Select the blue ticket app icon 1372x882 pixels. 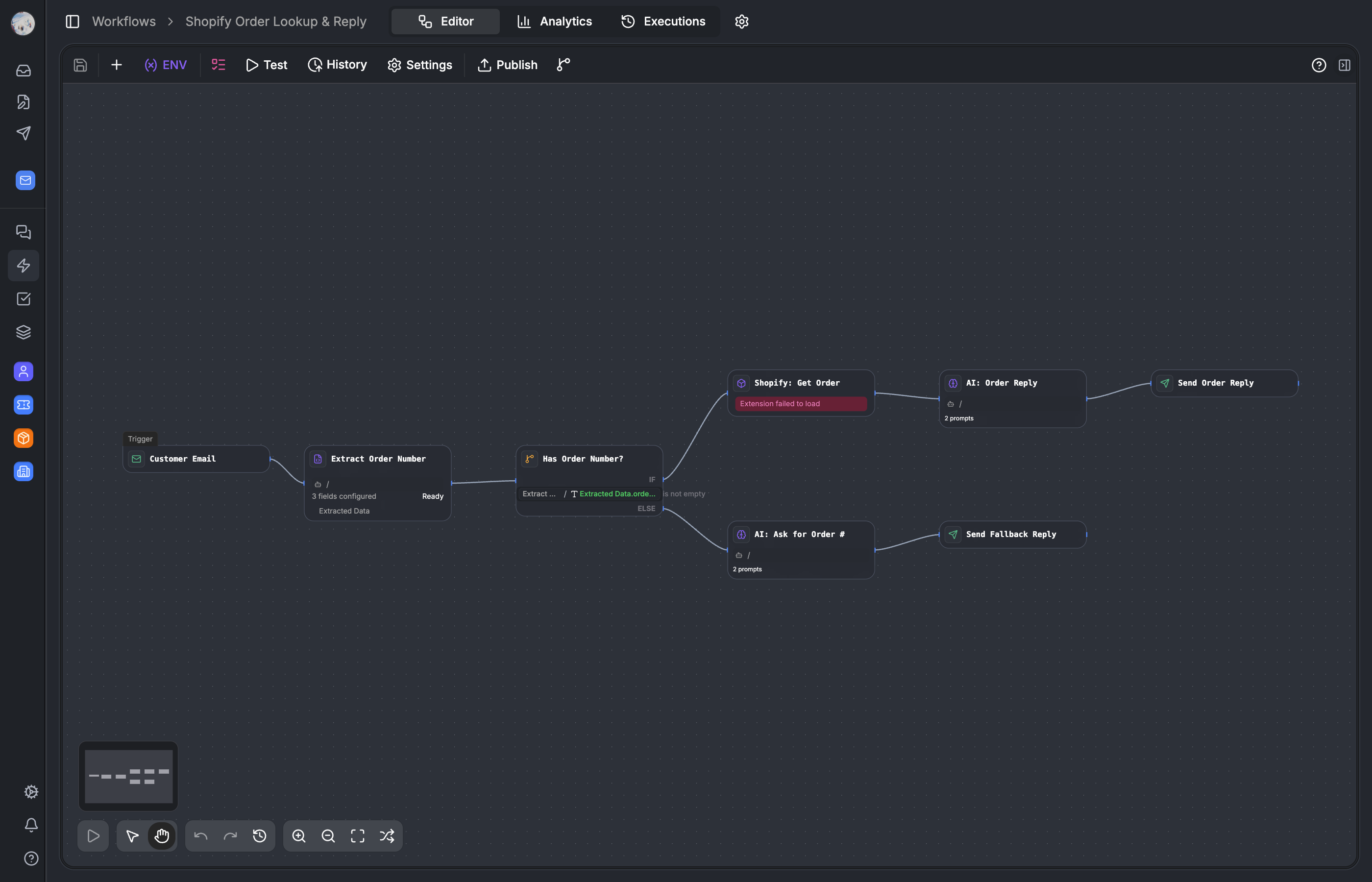[24, 404]
